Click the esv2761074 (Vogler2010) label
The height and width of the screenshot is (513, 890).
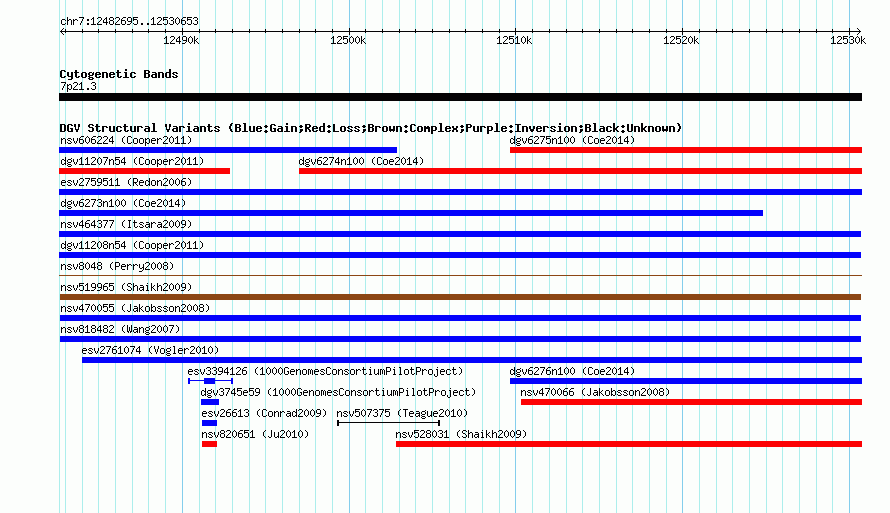[150, 350]
